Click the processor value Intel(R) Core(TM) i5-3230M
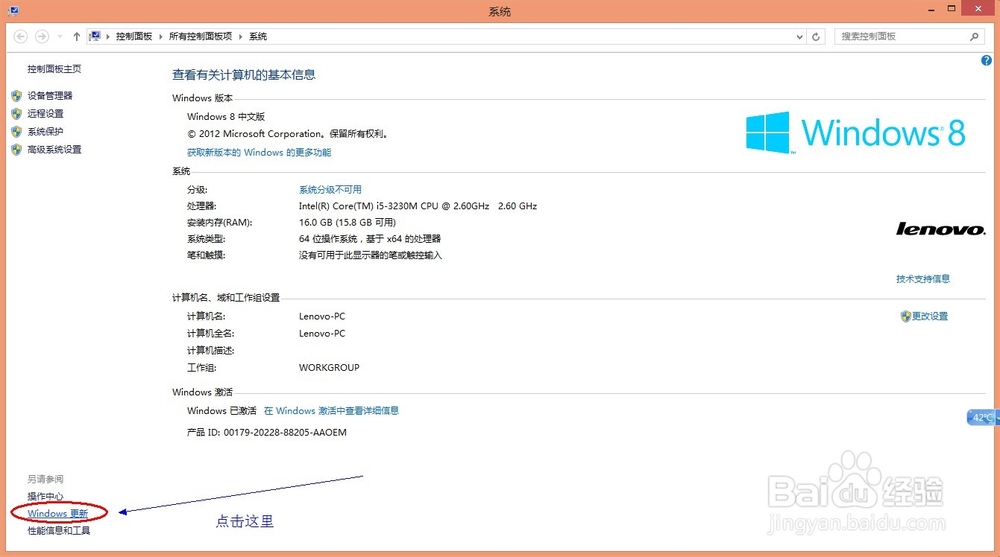Image resolution: width=1000 pixels, height=557 pixels. (x=418, y=206)
